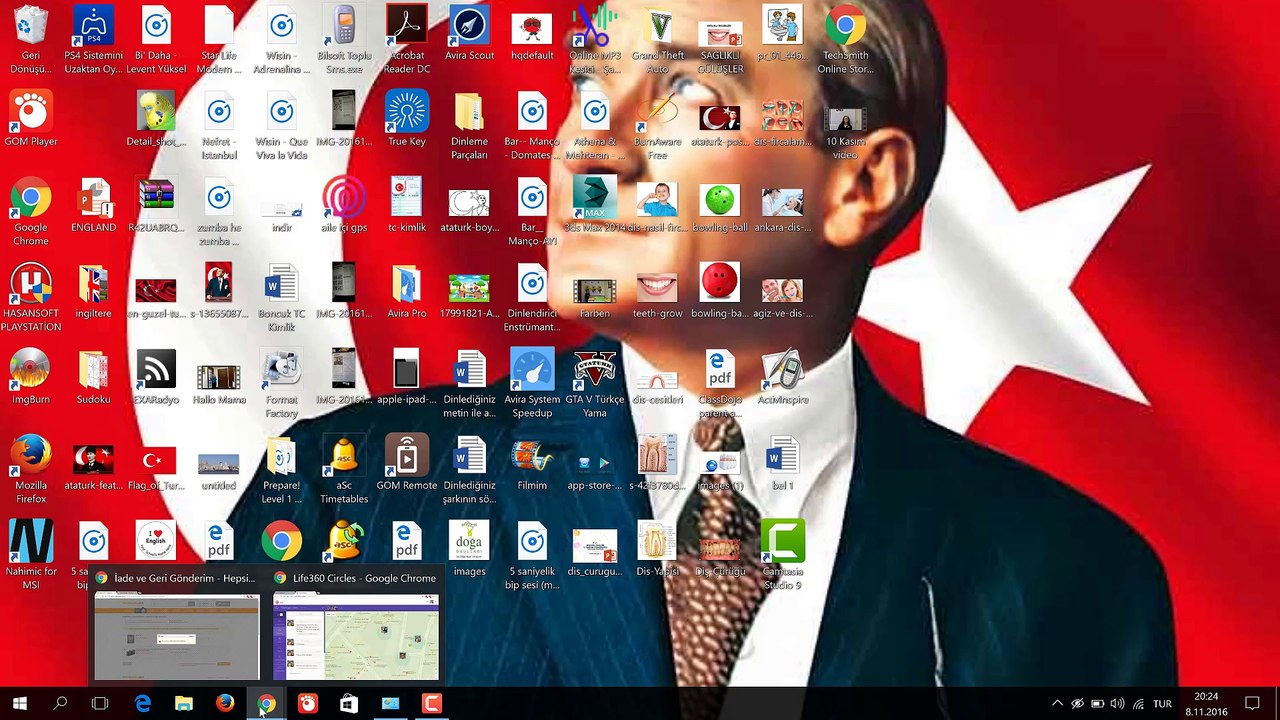Open the Windows Start menu
1280x720 pixels.
point(19,704)
